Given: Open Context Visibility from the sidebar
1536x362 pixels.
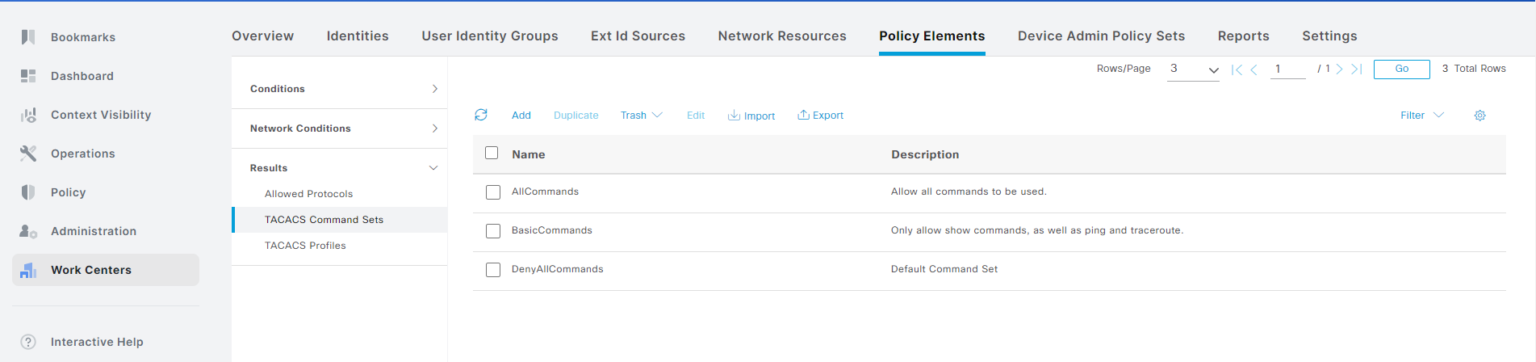Looking at the screenshot, I should coord(101,115).
